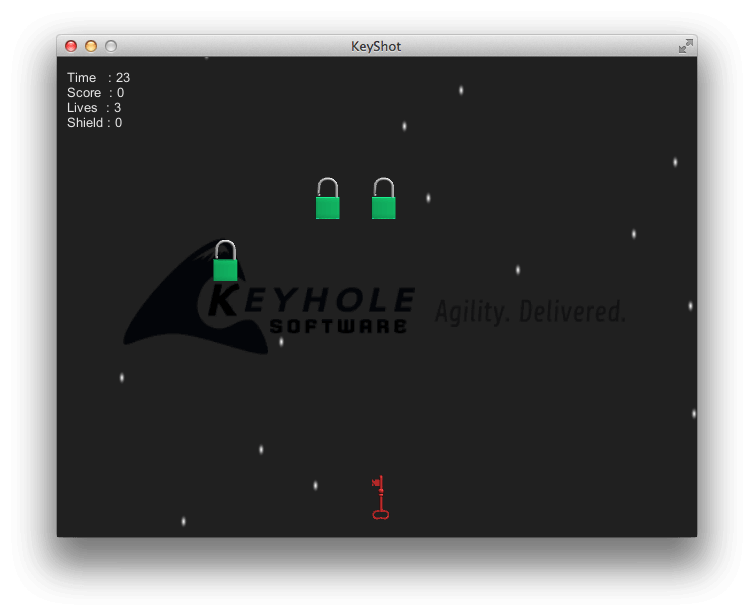Click the star above the Agility tagline
The height and width of the screenshot is (616, 754).
(518, 269)
